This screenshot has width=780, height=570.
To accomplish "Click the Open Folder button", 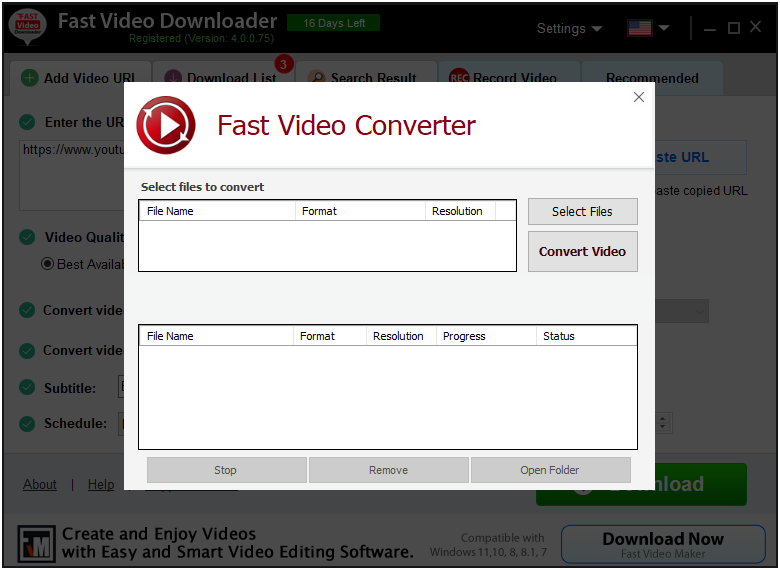I will point(550,470).
